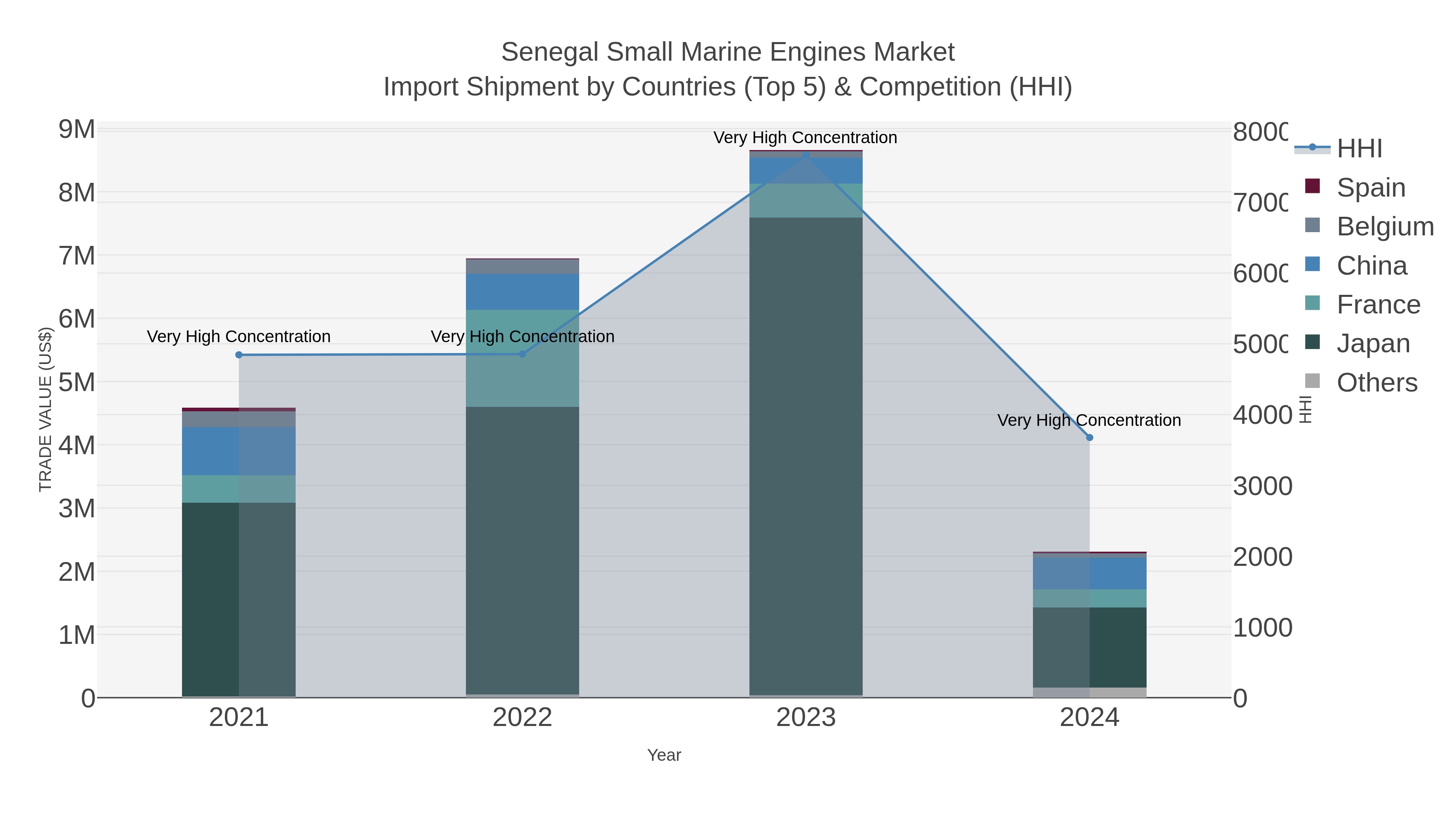Click the Belgium legend color swatch
Viewport: 1456px width, 819px height.
point(1312,225)
